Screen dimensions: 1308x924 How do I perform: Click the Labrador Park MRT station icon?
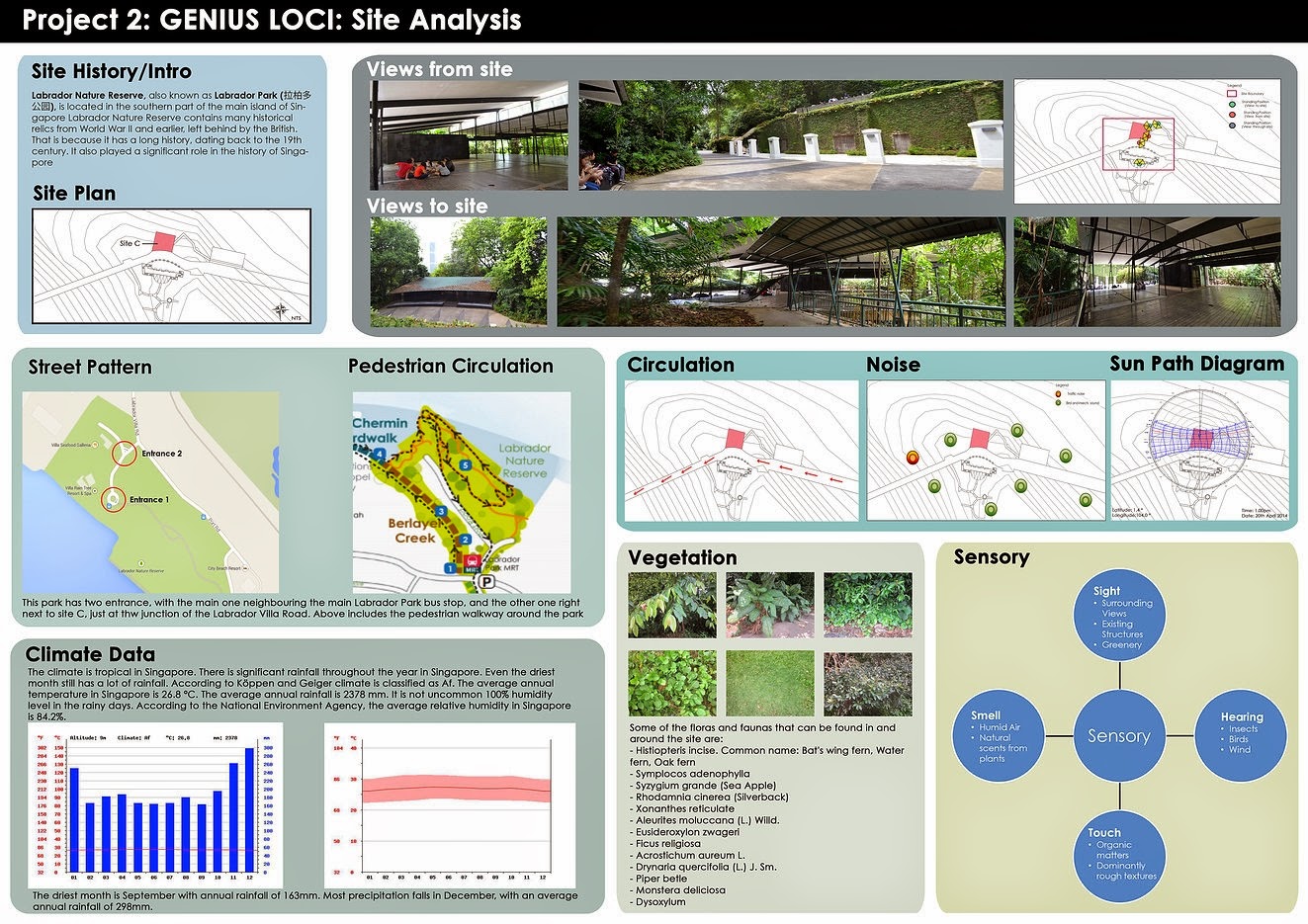point(472,560)
